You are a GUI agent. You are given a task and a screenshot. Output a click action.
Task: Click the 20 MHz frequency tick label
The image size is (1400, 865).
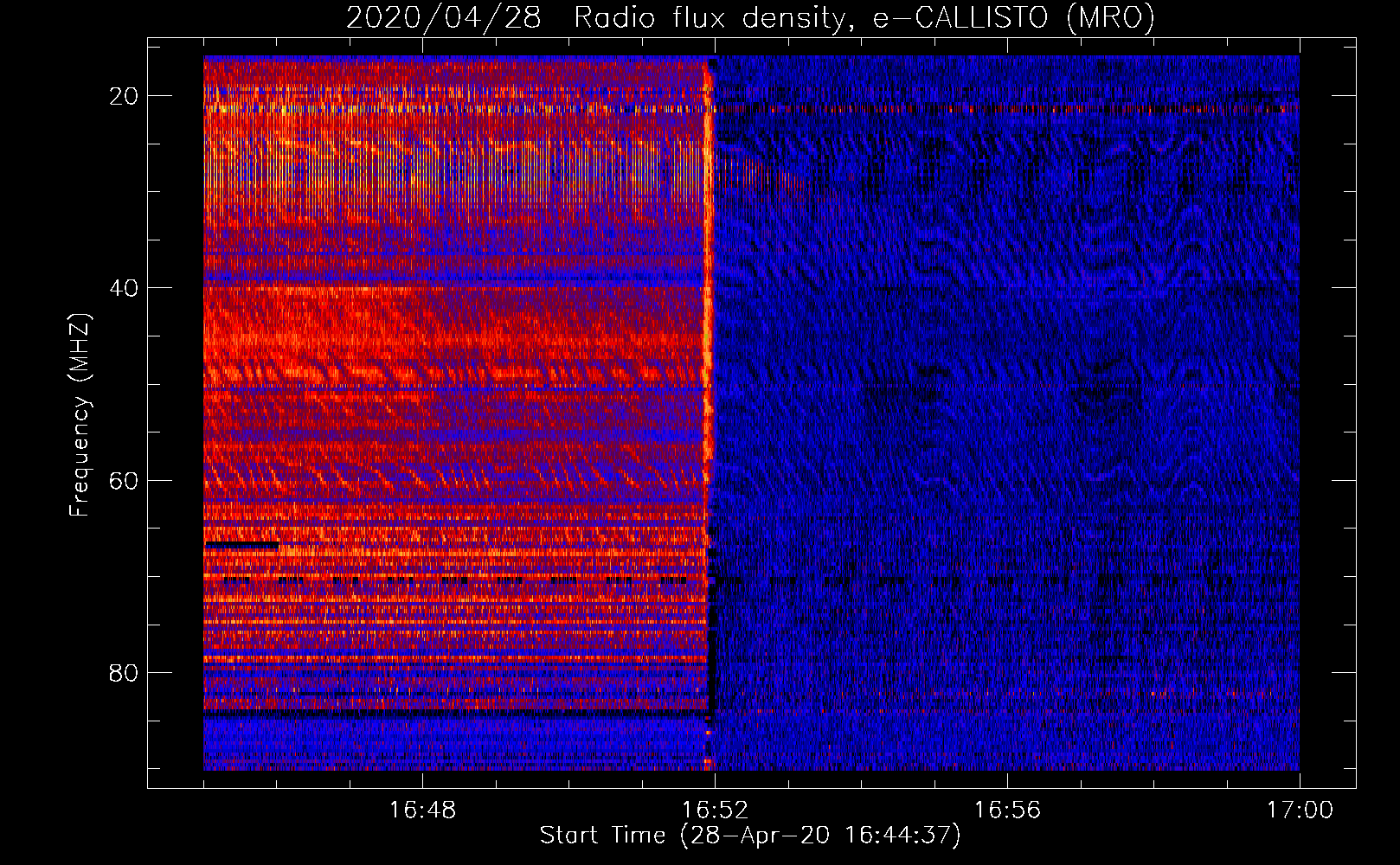tap(124, 96)
